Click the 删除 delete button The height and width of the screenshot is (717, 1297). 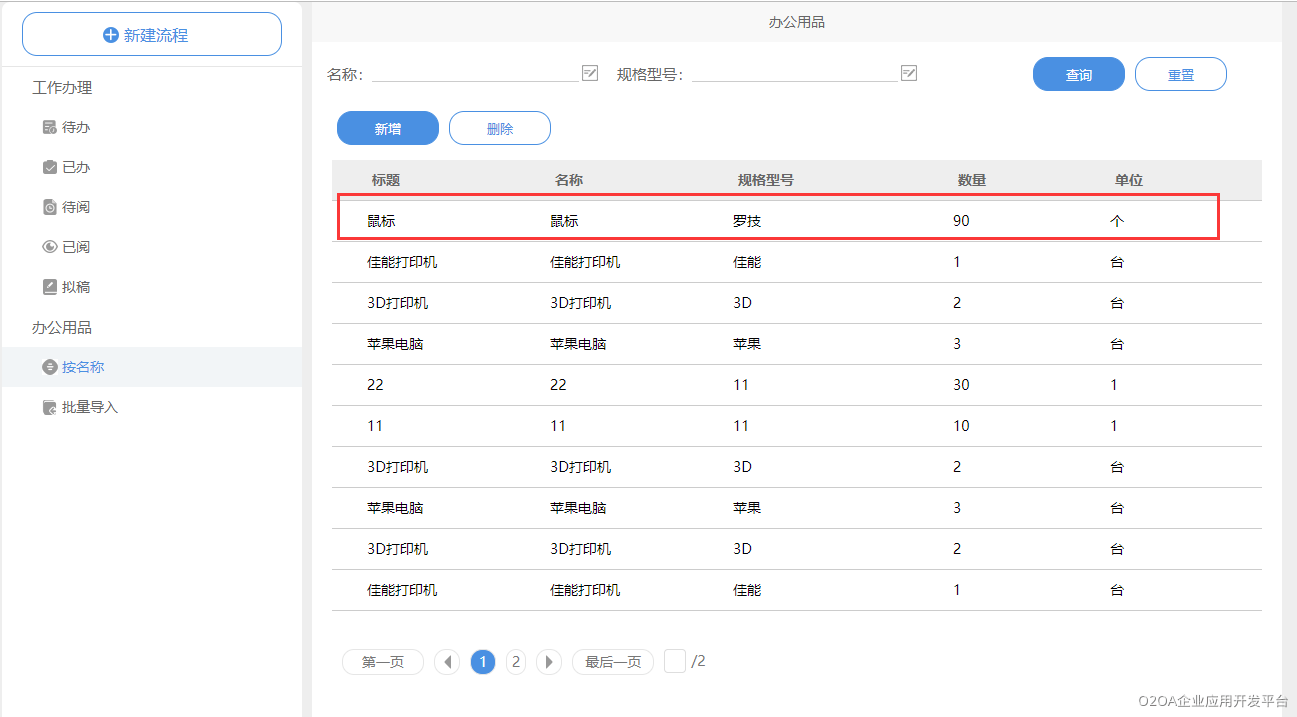(x=500, y=128)
